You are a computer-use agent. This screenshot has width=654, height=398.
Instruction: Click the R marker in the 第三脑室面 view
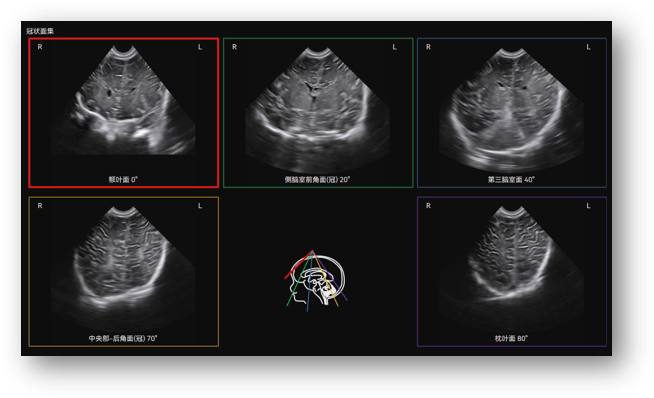[428, 47]
